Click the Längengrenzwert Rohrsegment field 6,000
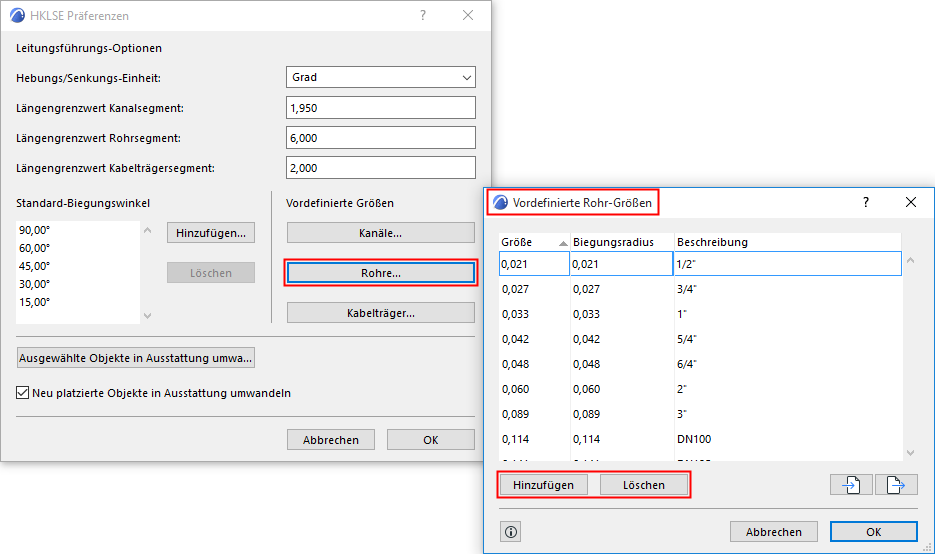Screen dimensions: 935x554 click(380, 138)
